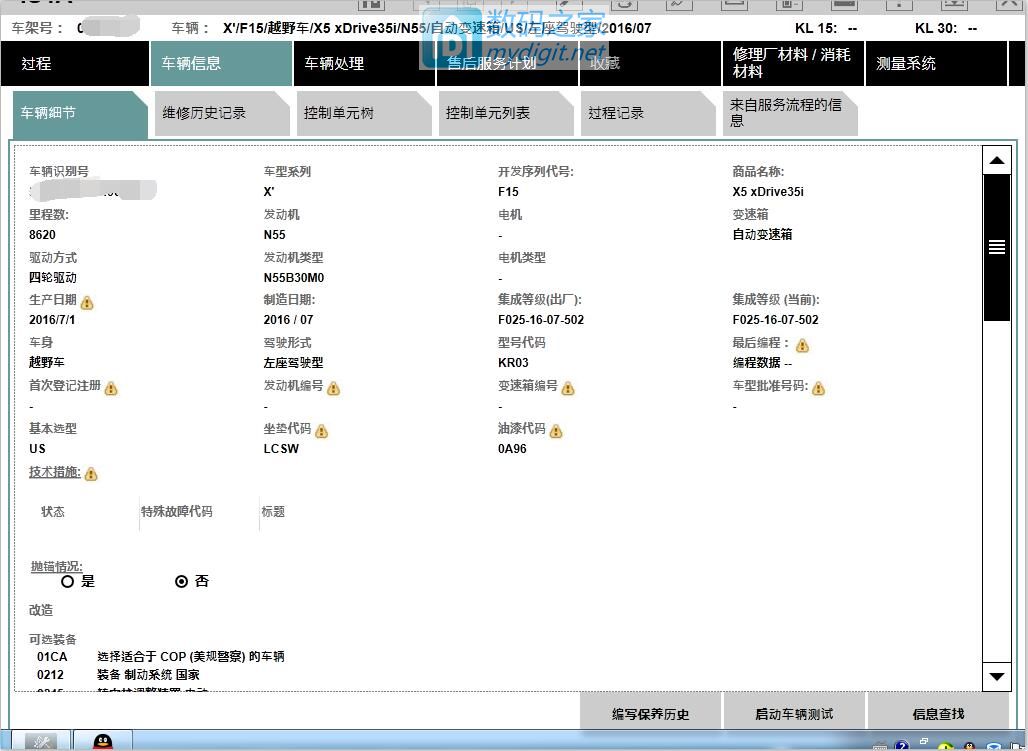The image size is (1028, 751).
Task: Click the warning icon beside 坐垫代码
Action: coord(321,431)
